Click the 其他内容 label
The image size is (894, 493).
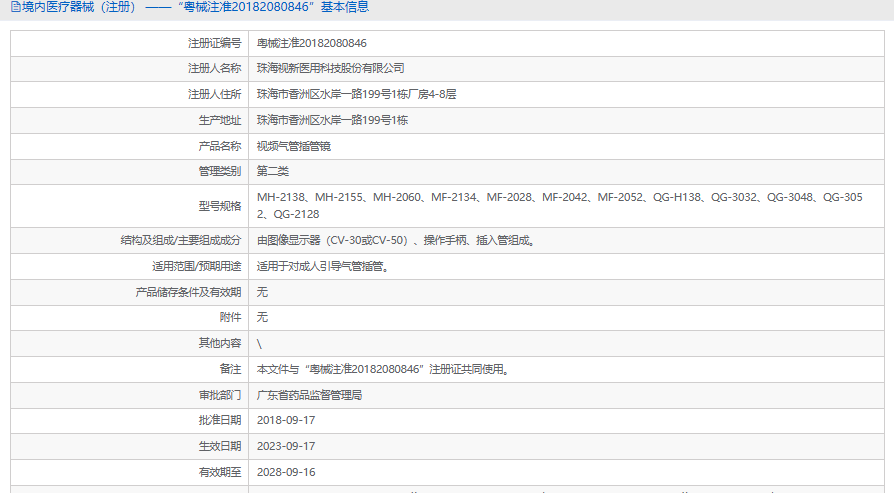pyautogui.click(x=220, y=343)
